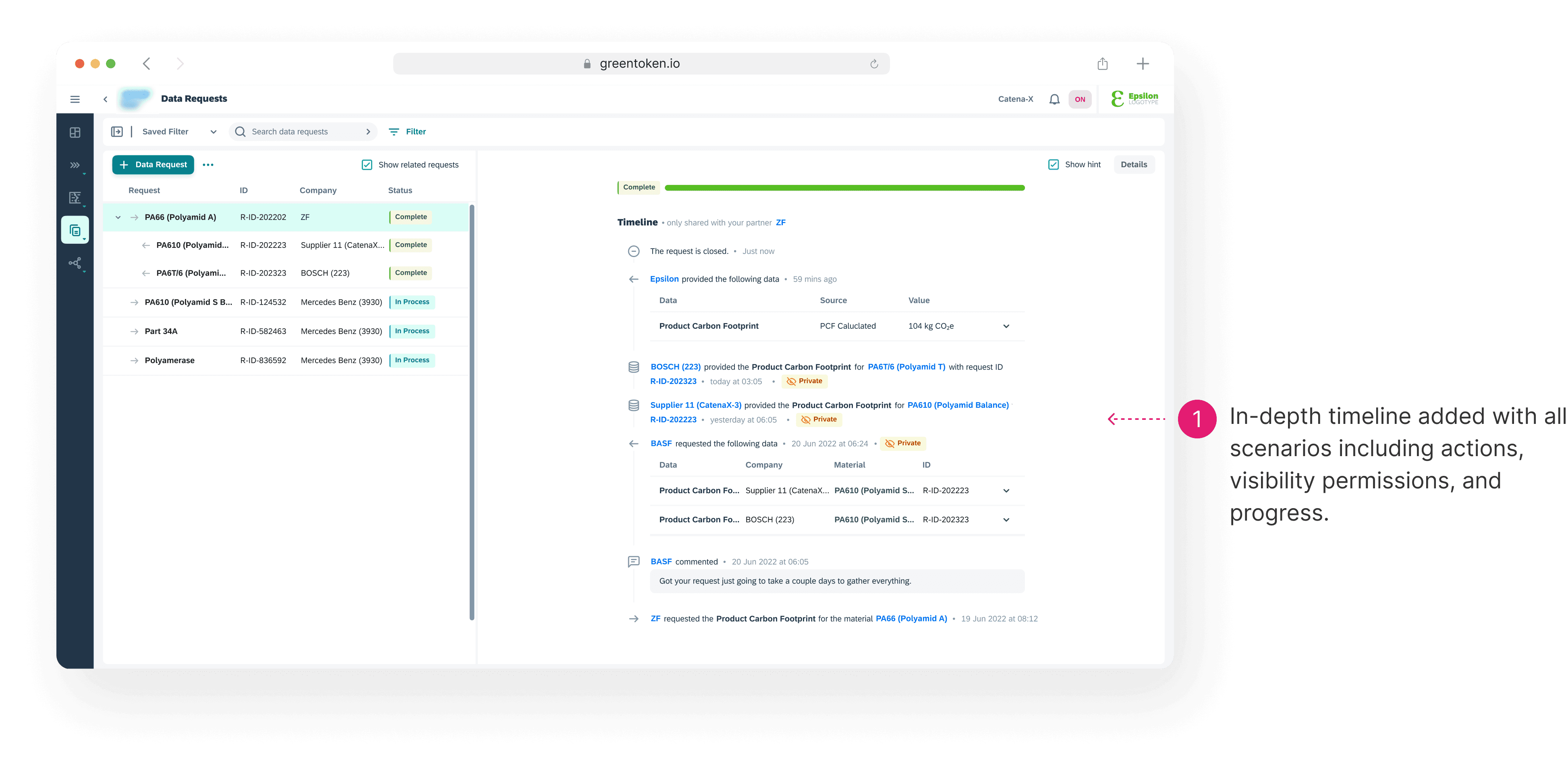The image size is (1568, 768).
Task: Click the database icon next to Supplier 11 entry
Action: click(x=634, y=405)
